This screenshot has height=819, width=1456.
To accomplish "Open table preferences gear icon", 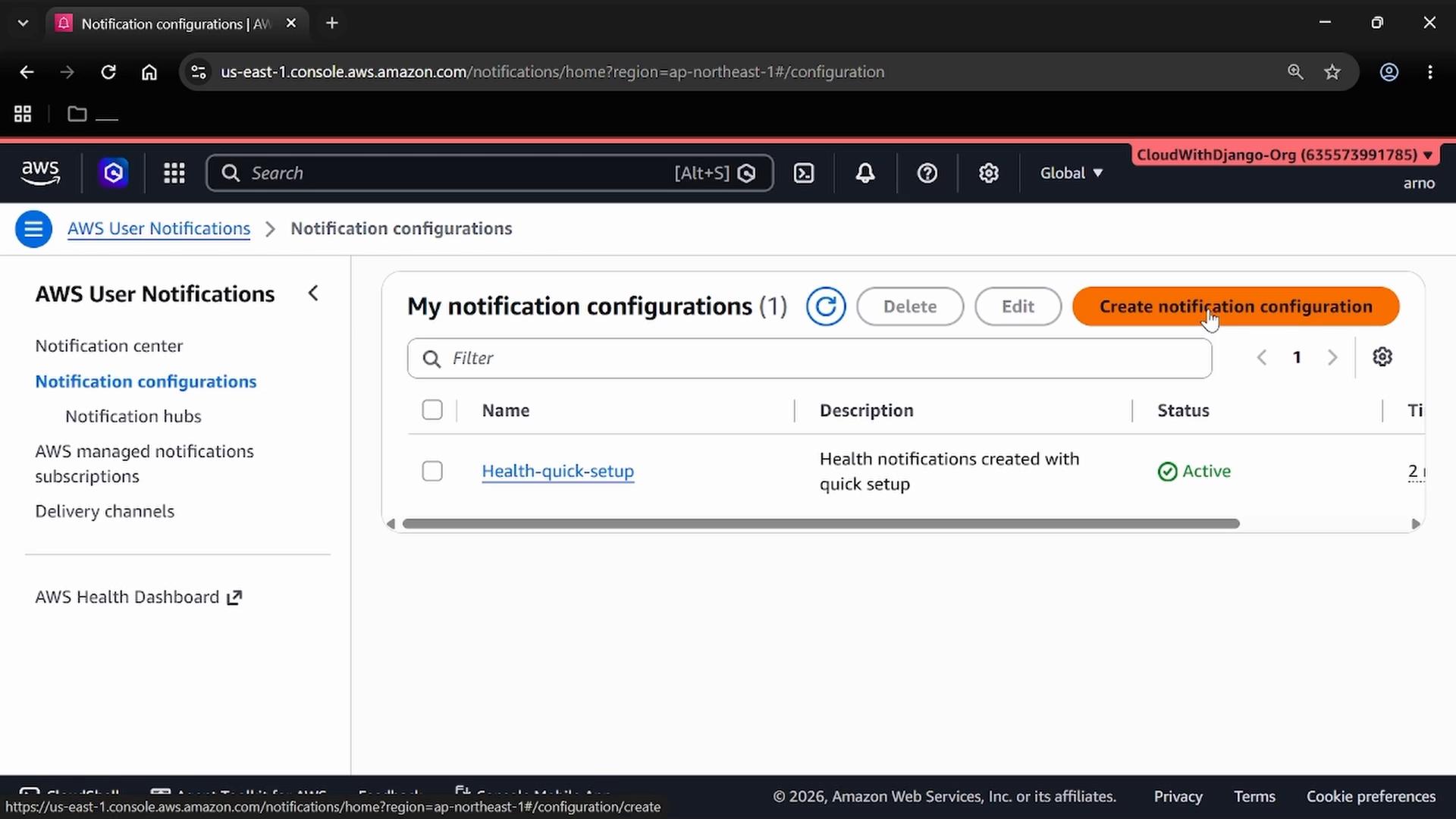I will [1382, 357].
